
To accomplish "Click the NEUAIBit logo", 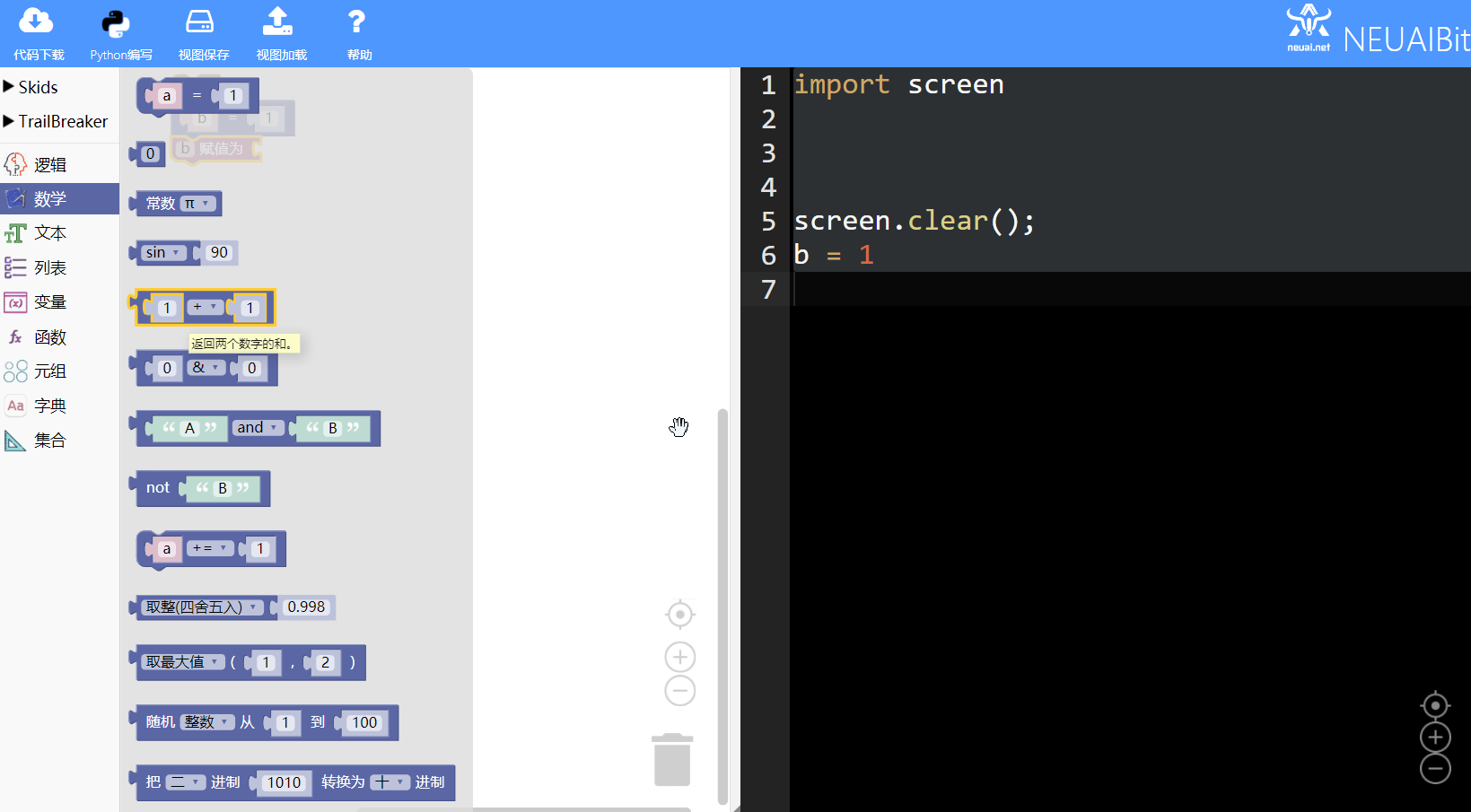I will 1377,31.
